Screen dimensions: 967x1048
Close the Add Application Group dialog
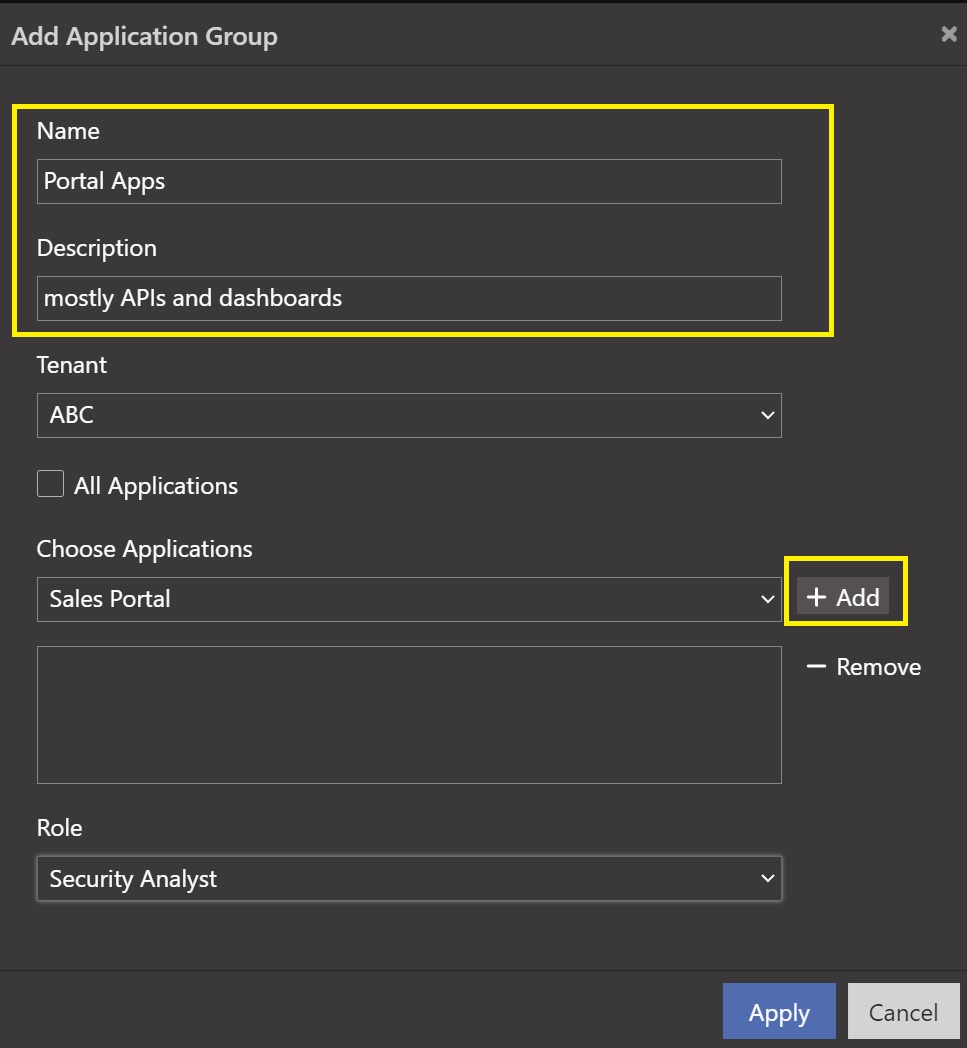coord(948,35)
